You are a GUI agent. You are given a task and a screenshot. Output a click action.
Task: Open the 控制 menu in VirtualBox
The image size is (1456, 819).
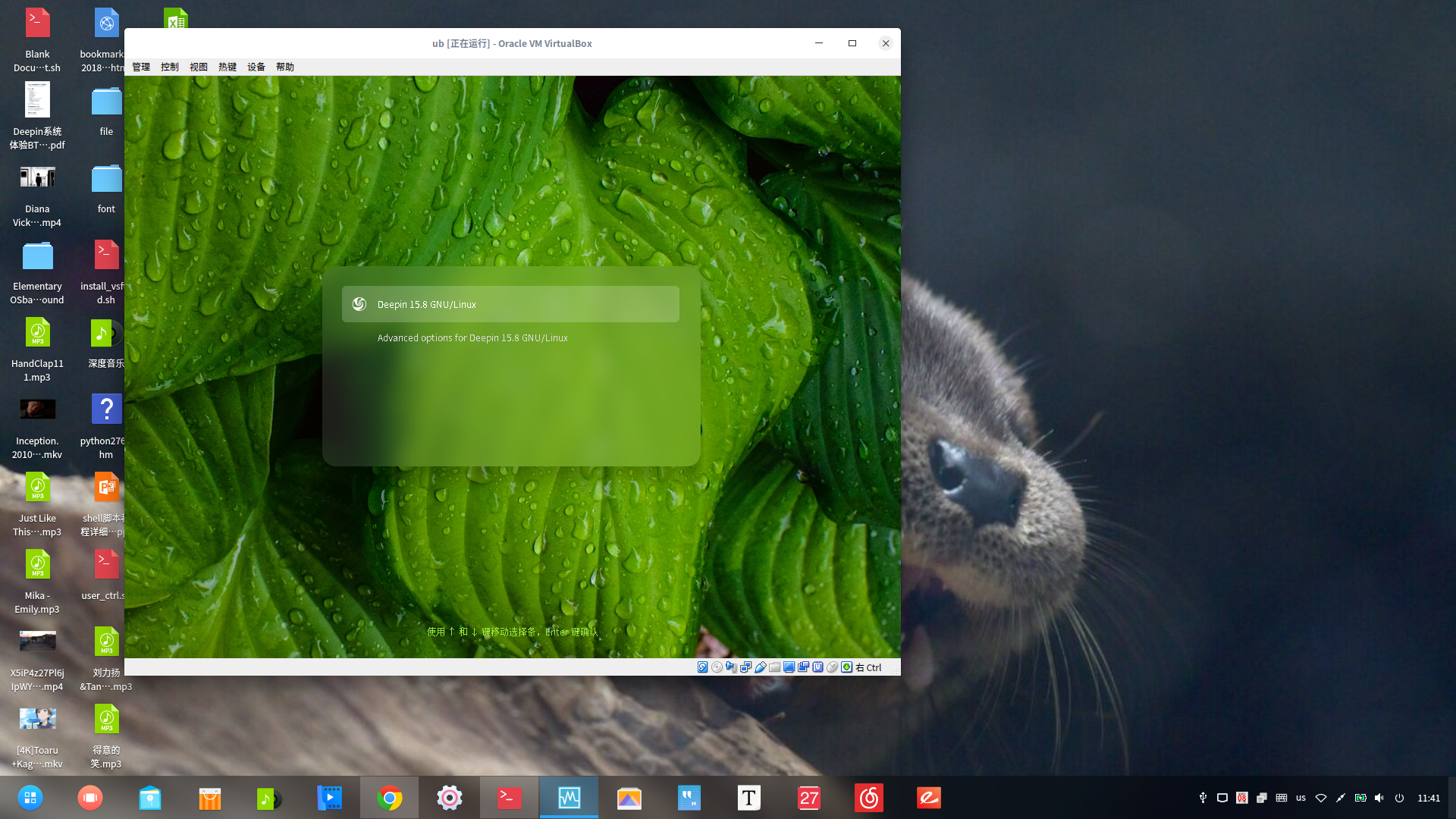click(169, 67)
